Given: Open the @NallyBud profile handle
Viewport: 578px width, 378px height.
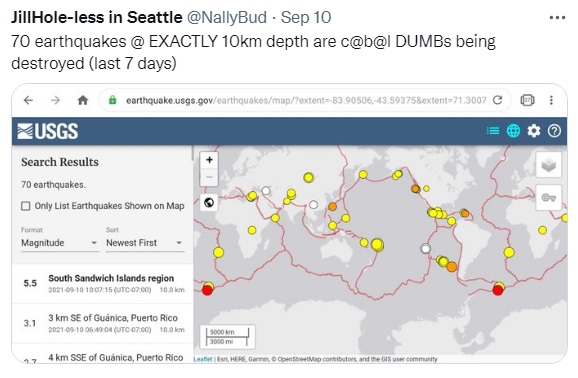Looking at the screenshot, I should 226,17.
